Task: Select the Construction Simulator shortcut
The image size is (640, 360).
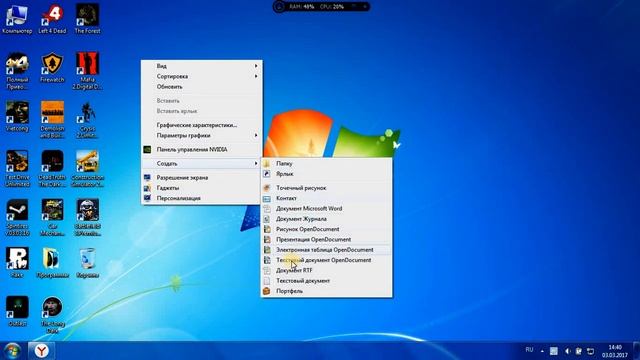Action: tap(87, 169)
